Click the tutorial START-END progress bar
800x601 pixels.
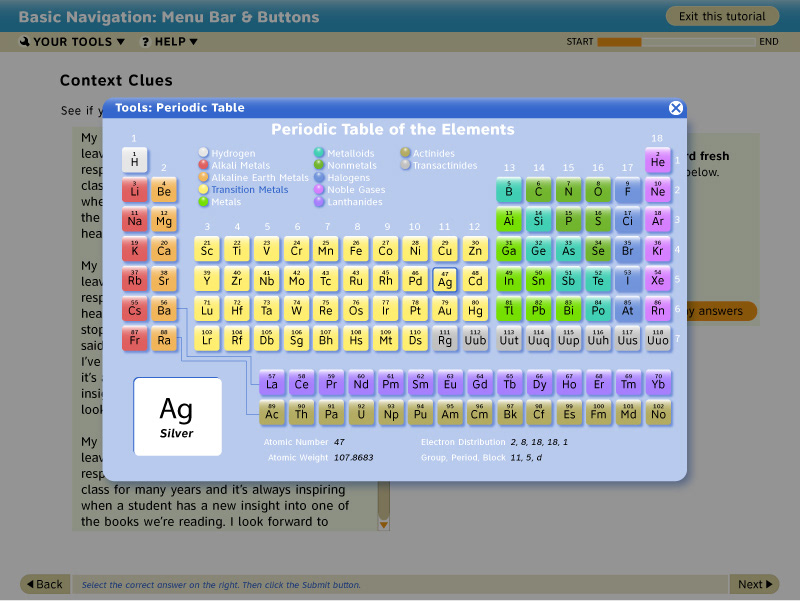click(676, 42)
